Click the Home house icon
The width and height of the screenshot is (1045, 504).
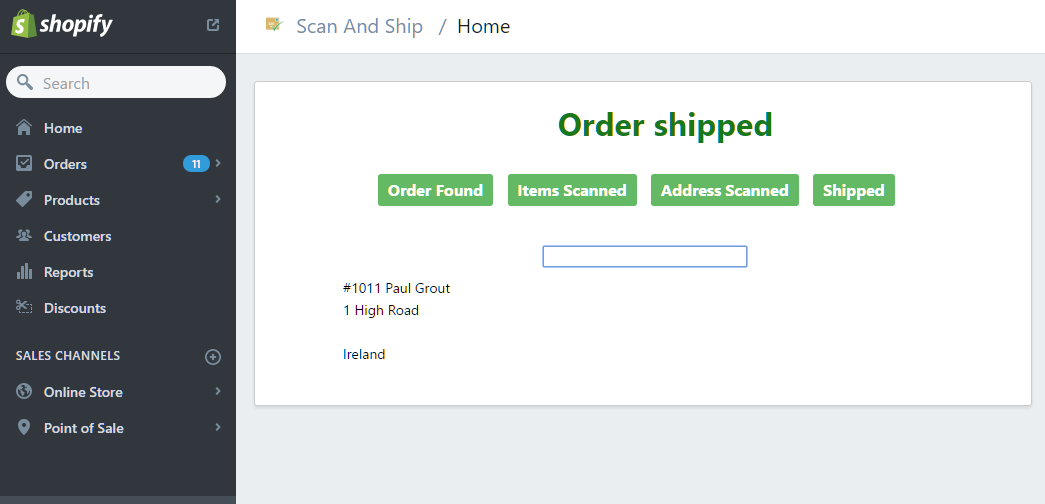(24, 127)
